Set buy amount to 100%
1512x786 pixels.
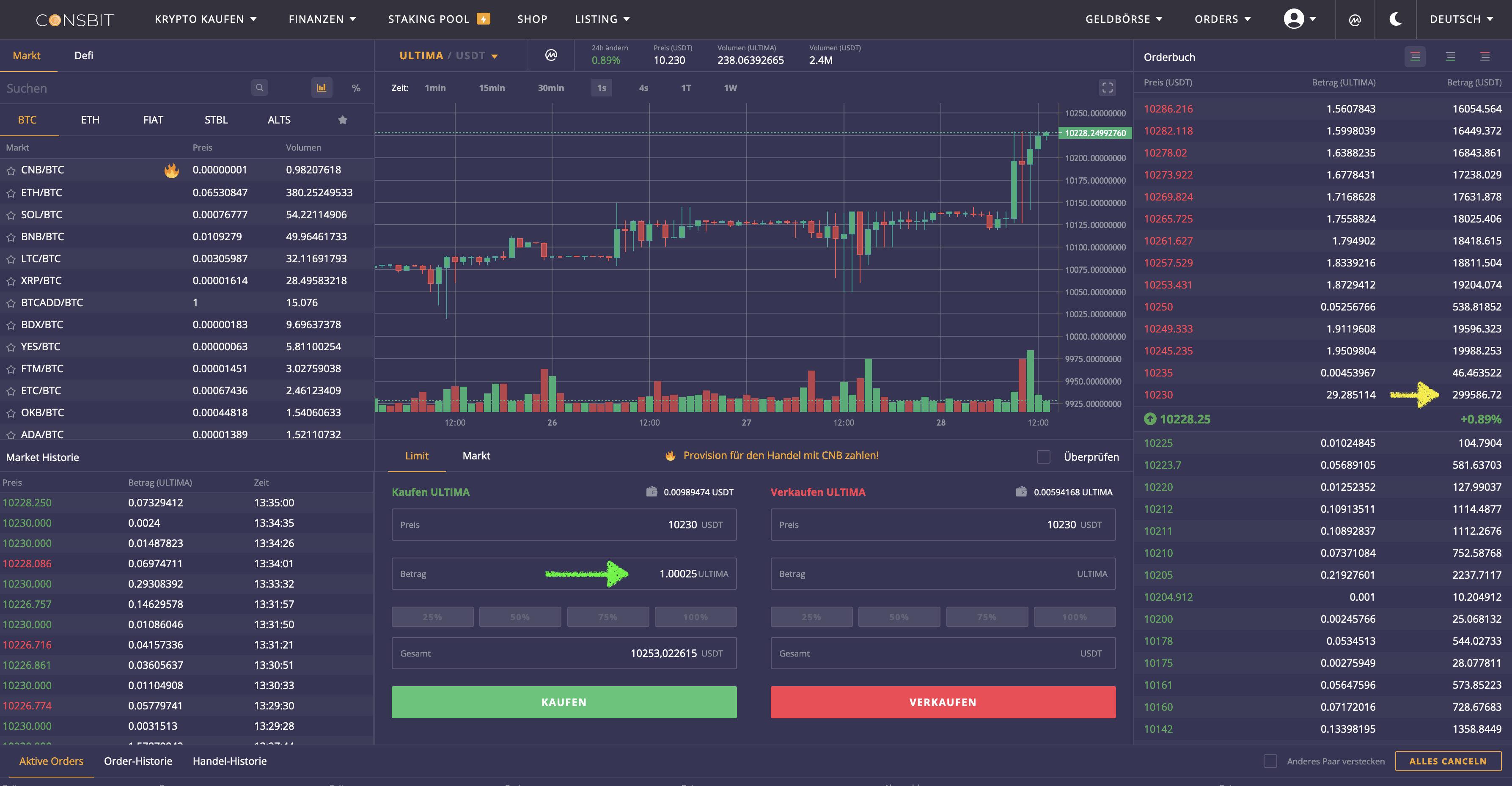pyautogui.click(x=696, y=617)
